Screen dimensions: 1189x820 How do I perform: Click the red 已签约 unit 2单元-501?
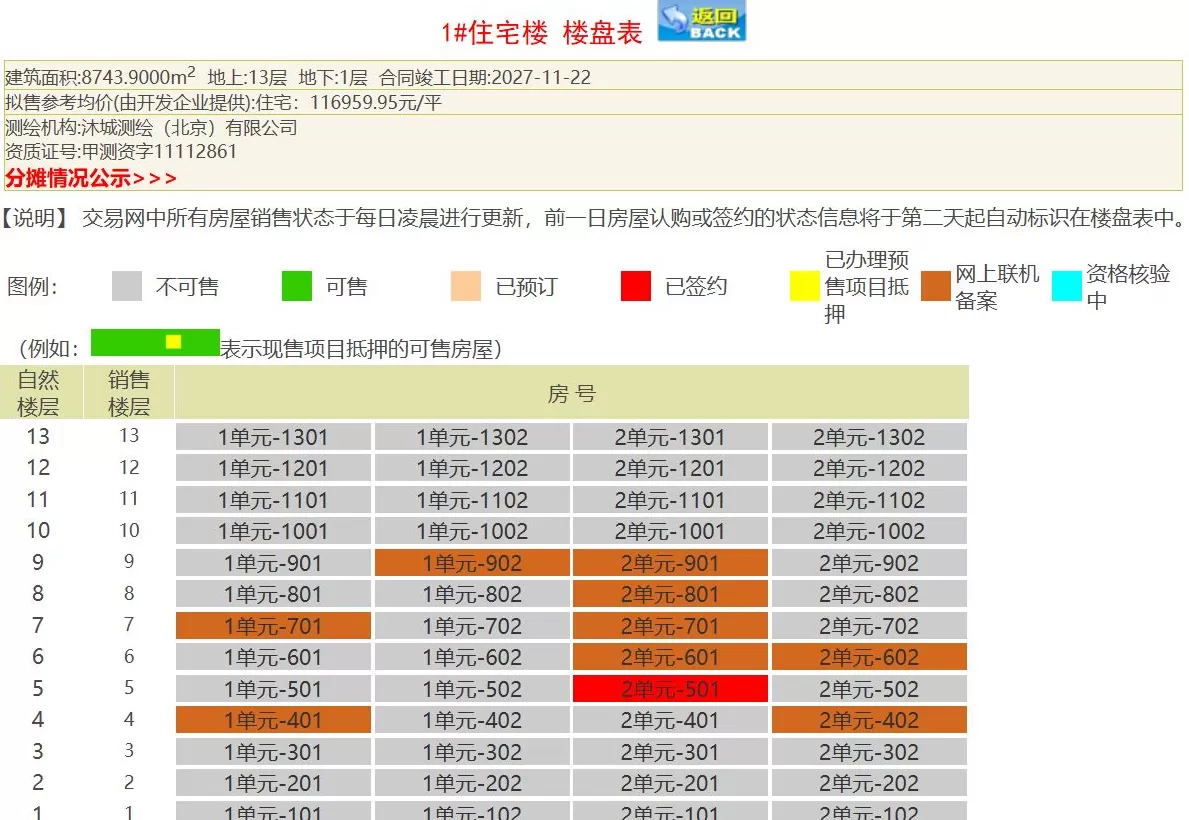(x=669, y=689)
